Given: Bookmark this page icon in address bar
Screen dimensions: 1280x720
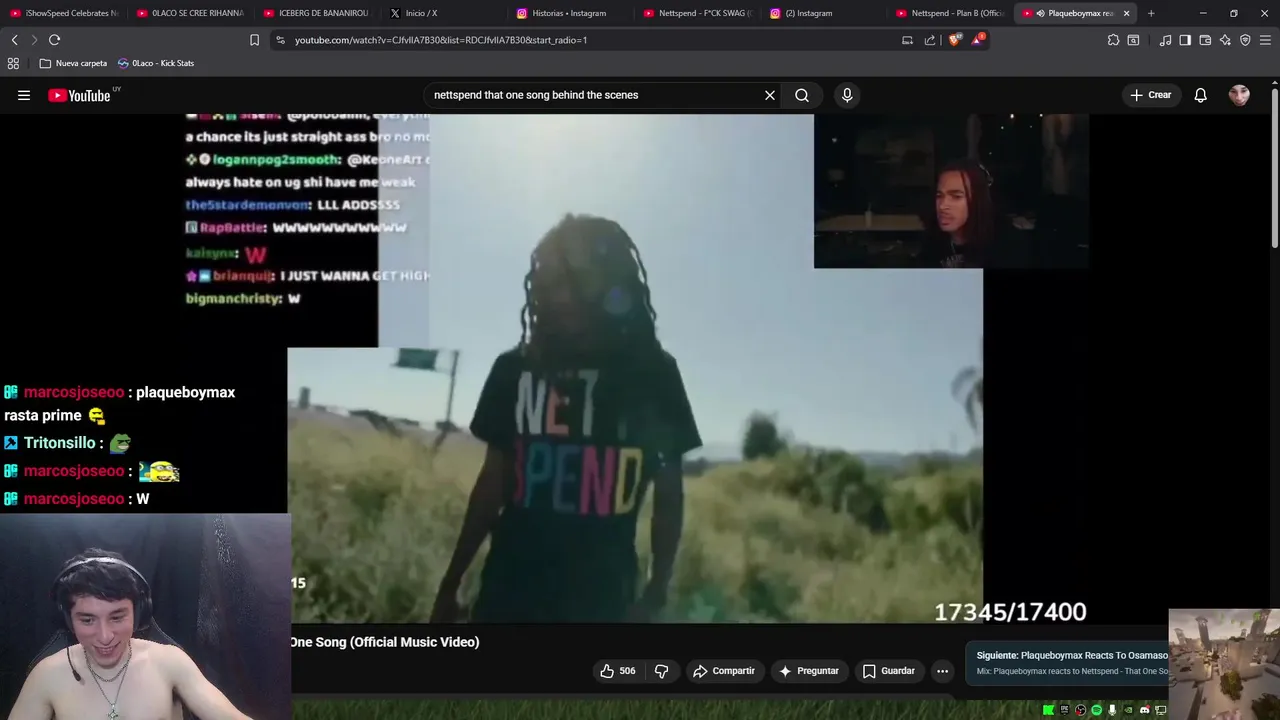Looking at the screenshot, I should point(254,40).
